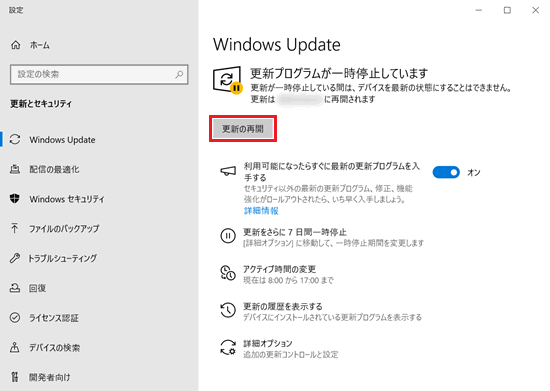This screenshot has height=391, width=550.
Task: Open アクティブ時間の変更
Action: click(279, 269)
